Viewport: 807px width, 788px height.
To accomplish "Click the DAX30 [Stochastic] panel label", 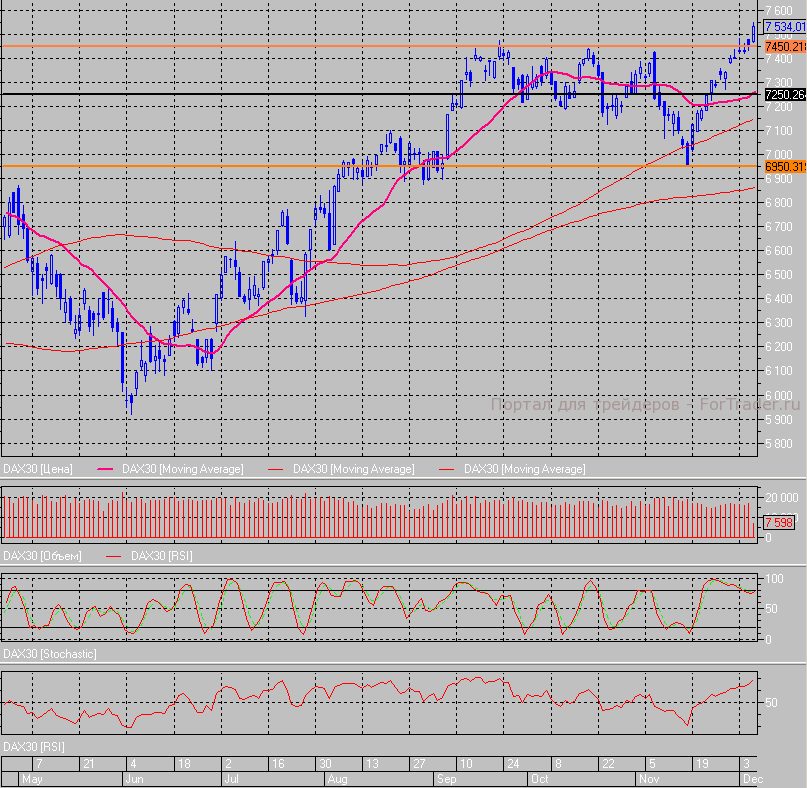I will coord(50,654).
